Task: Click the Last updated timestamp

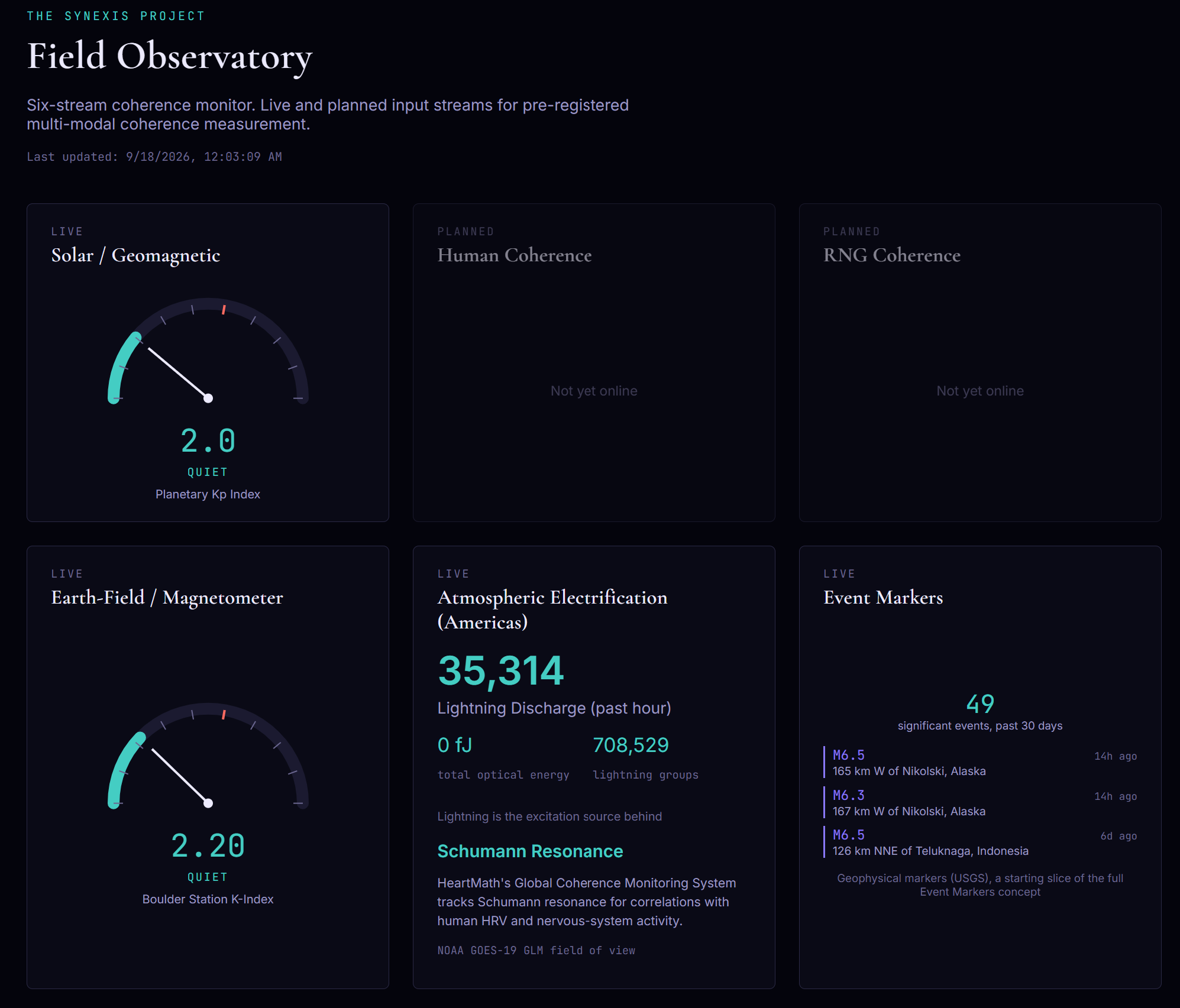Action: pos(154,157)
